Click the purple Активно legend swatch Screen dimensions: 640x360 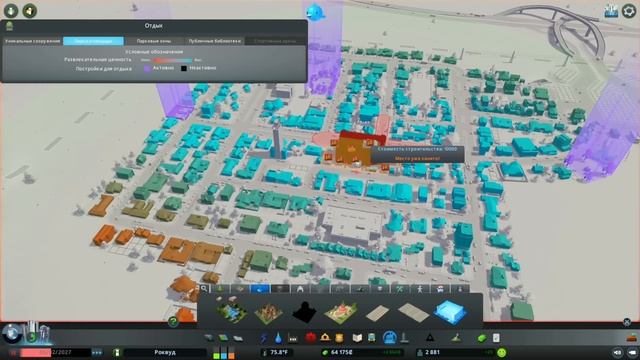click(x=147, y=69)
